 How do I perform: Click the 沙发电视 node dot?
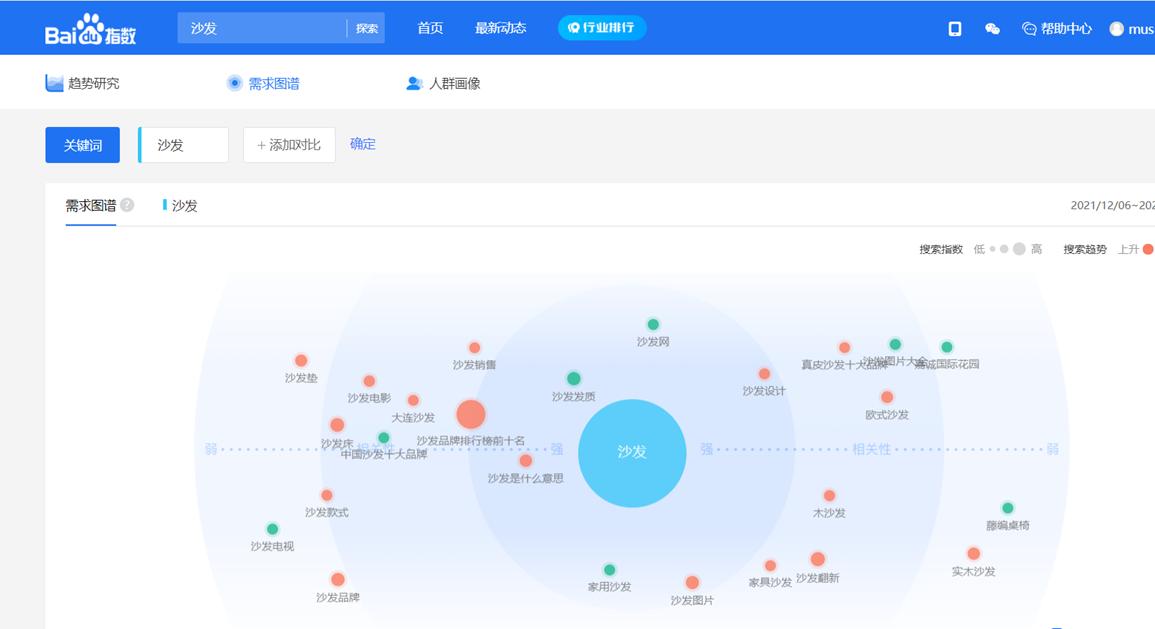click(x=272, y=529)
